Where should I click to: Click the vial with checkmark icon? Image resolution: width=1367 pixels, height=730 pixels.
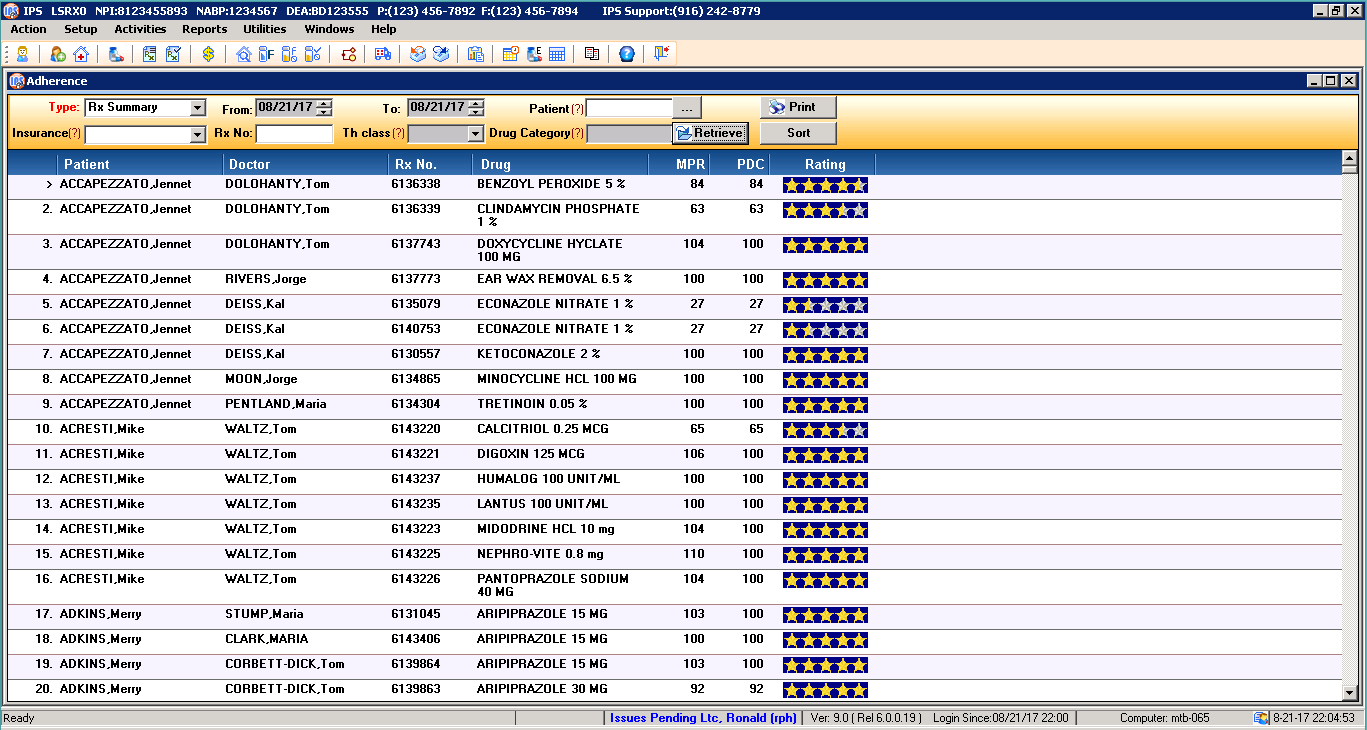(312, 54)
